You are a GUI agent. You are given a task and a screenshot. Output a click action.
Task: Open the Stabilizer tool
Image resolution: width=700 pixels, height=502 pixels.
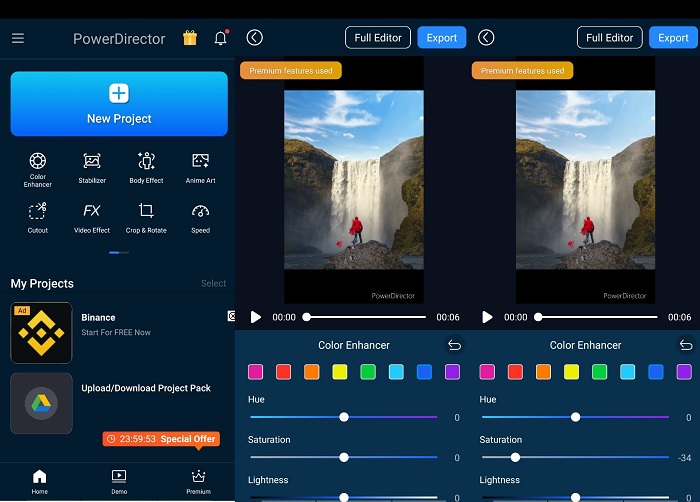92,168
